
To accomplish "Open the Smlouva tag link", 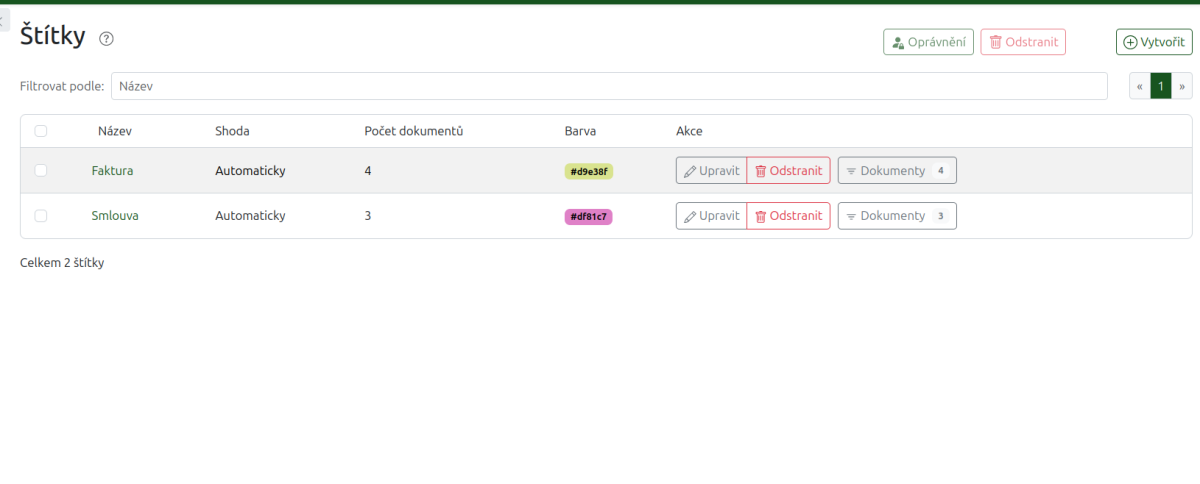I will click(x=115, y=216).
